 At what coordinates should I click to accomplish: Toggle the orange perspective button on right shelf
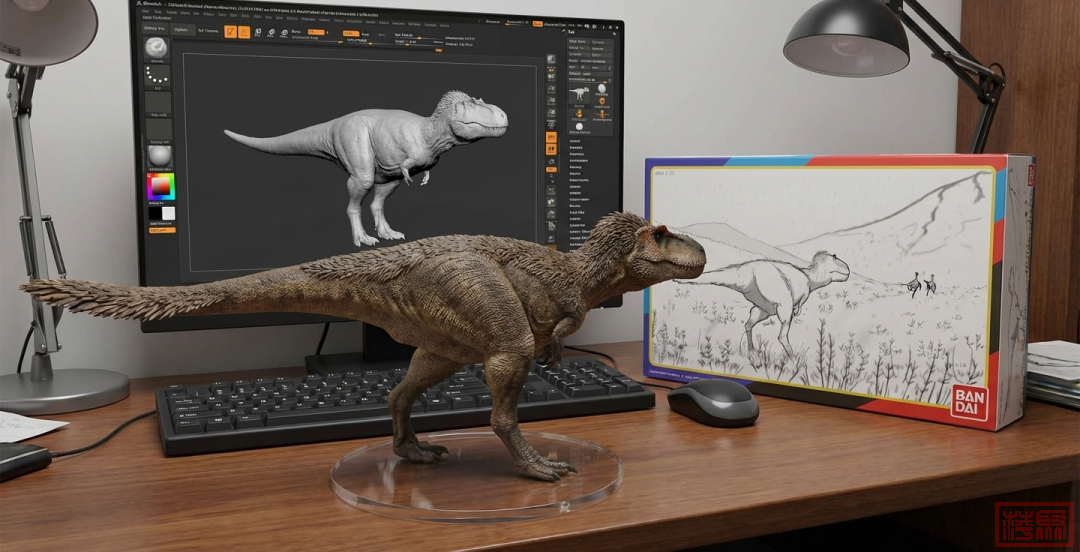(551, 136)
